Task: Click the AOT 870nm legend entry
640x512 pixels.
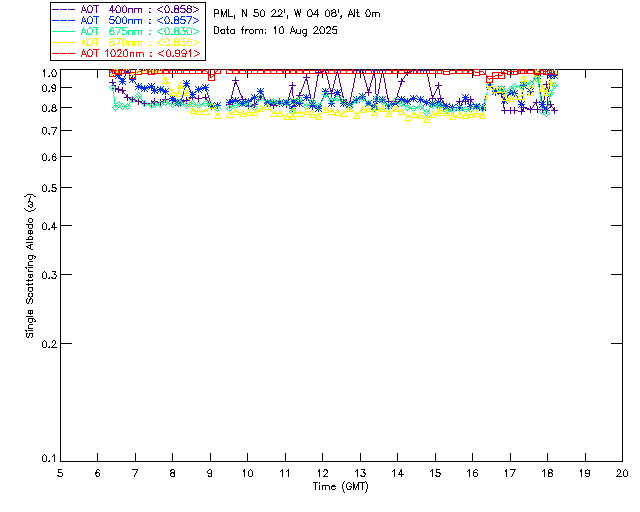Action: pyautogui.click(x=126, y=42)
